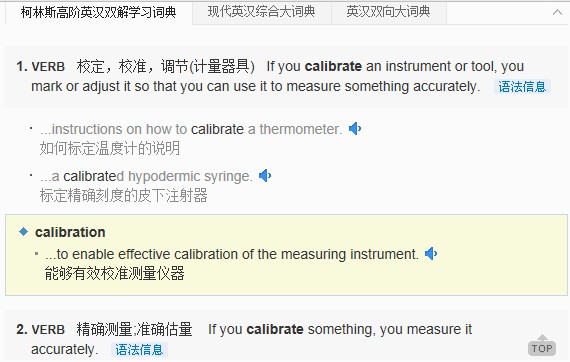The image size is (570, 362).
Task: Click the calibrated hypodermic syringe example text
Action: pos(146,176)
